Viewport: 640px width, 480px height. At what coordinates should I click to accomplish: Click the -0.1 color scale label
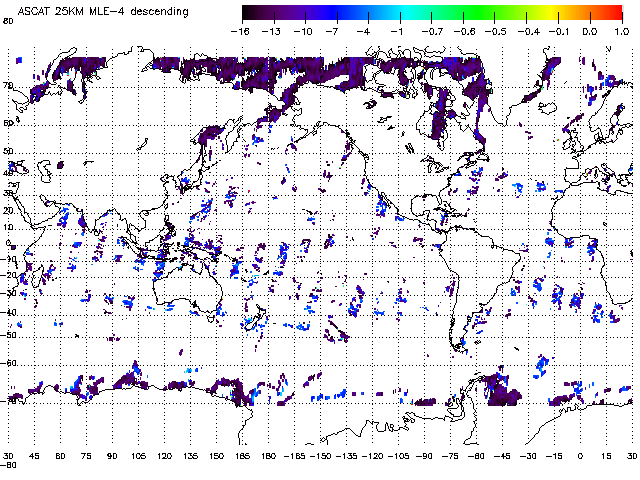click(558, 32)
